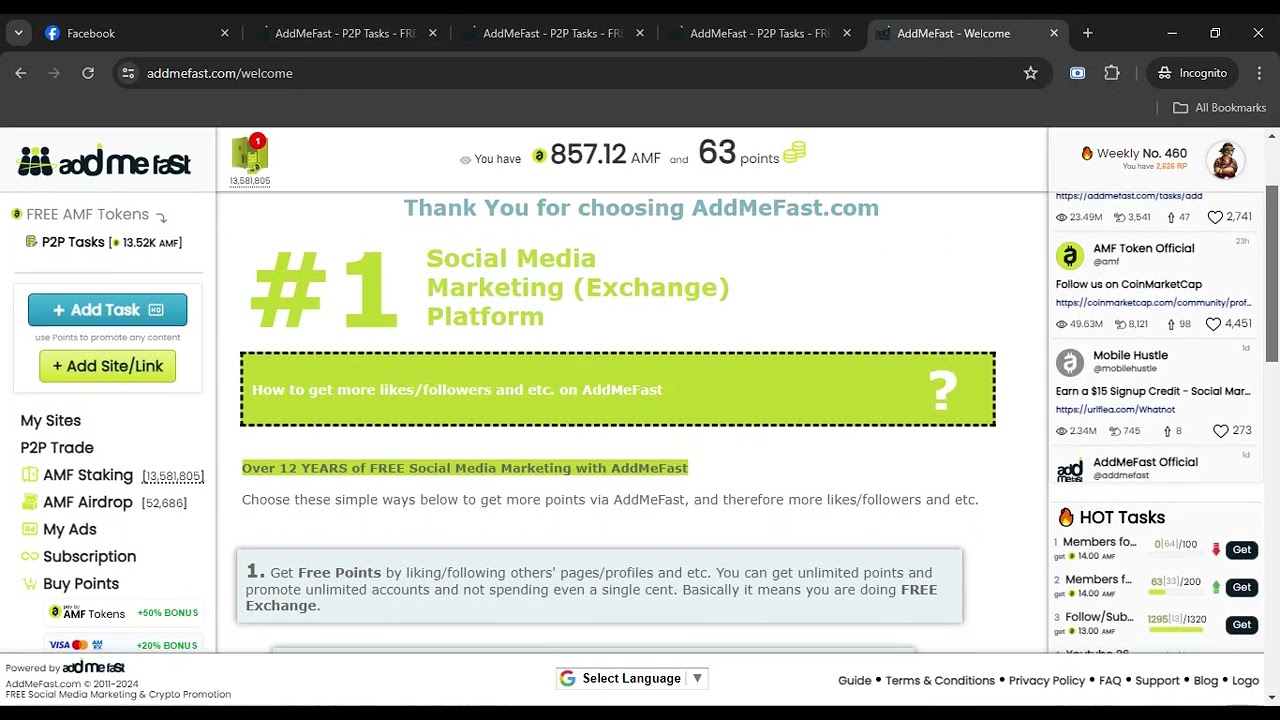Click the question mark in green how-to banner
The height and width of the screenshot is (720, 1280).
[x=943, y=390]
